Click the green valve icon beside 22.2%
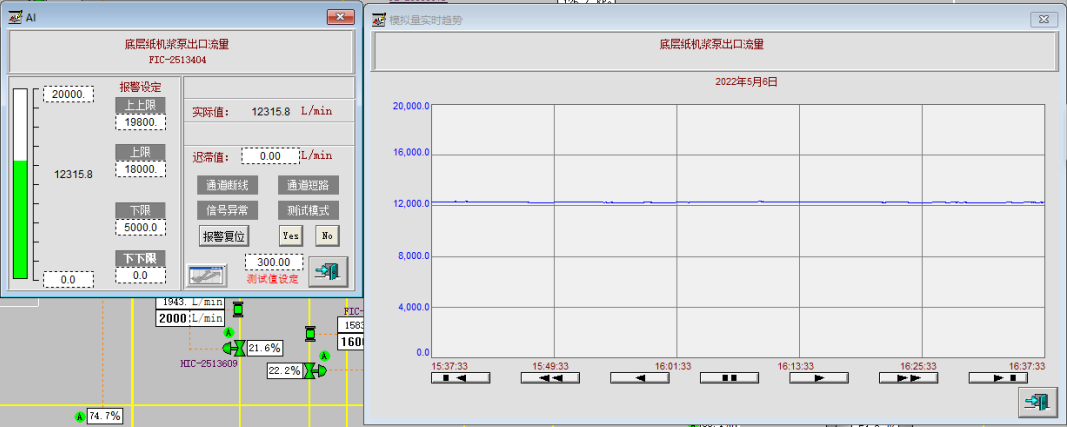Image resolution: width=1067 pixels, height=427 pixels. pyautogui.click(x=315, y=370)
